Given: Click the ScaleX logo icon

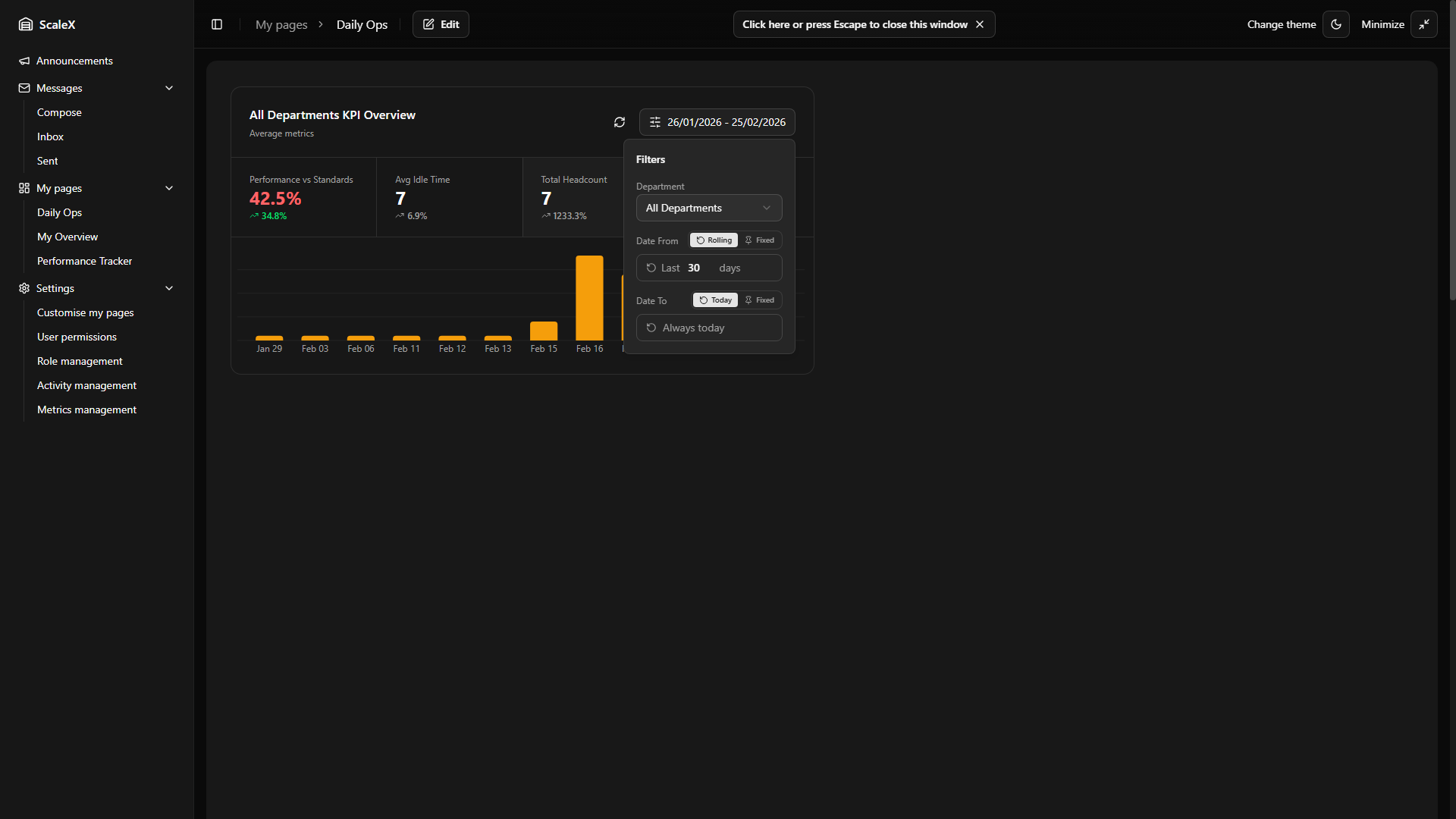Looking at the screenshot, I should 26,24.
